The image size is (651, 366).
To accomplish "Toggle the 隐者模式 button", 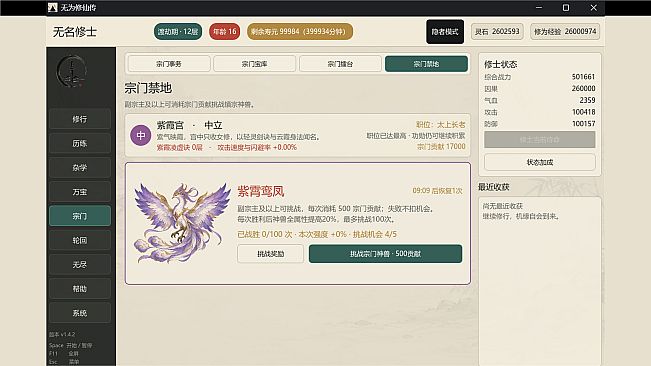I will point(445,32).
